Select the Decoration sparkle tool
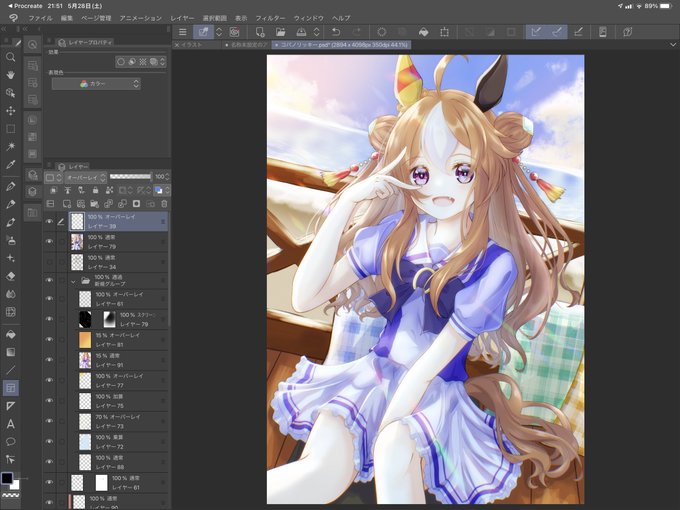The height and width of the screenshot is (510, 680). (x=10, y=258)
